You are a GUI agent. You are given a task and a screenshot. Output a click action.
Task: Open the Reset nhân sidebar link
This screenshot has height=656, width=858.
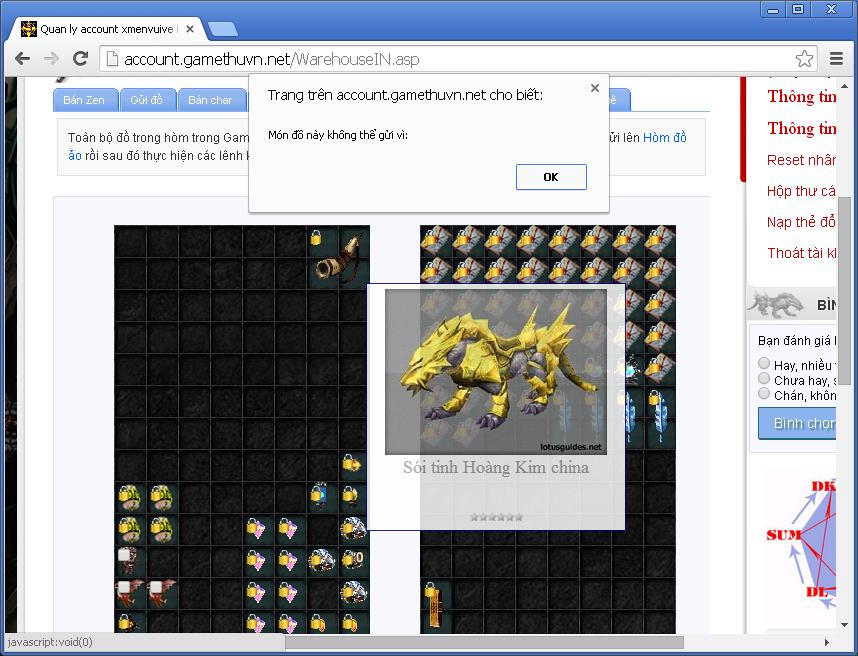pos(801,160)
